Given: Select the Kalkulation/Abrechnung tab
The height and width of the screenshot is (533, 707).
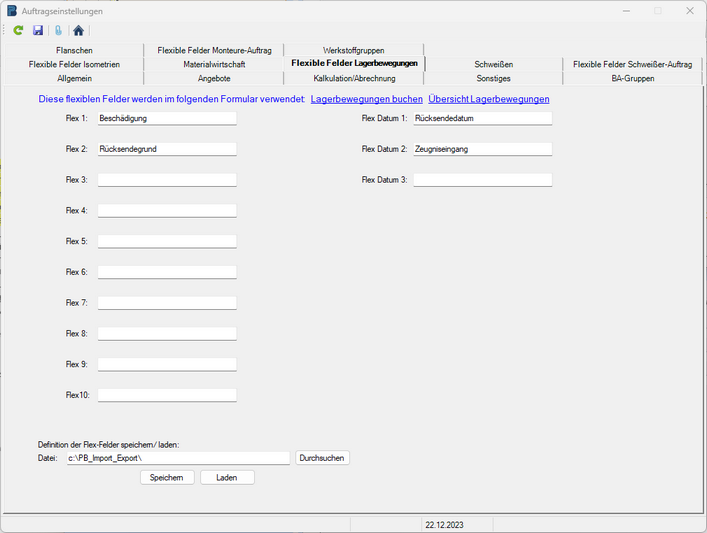Looking at the screenshot, I should pyautogui.click(x=354, y=78).
